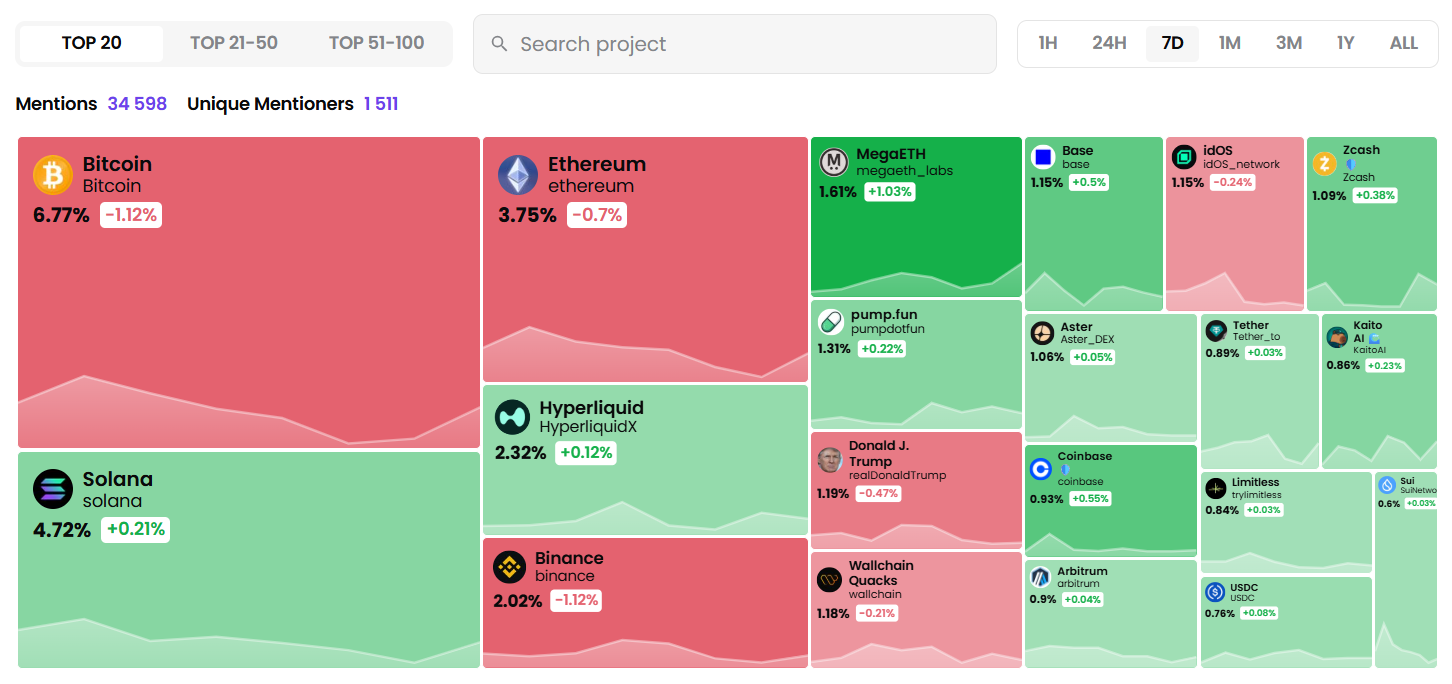Click Donald J. Trump avatar
This screenshot has width=1452, height=684.
(x=830, y=460)
